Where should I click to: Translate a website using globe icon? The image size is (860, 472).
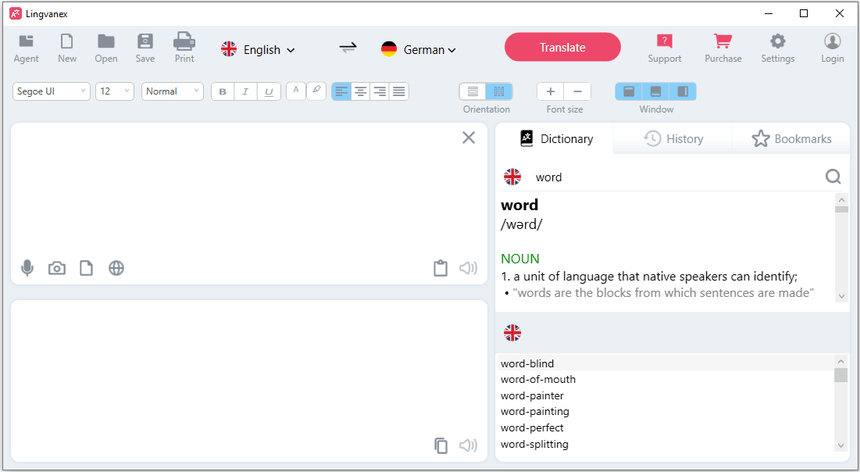point(116,268)
